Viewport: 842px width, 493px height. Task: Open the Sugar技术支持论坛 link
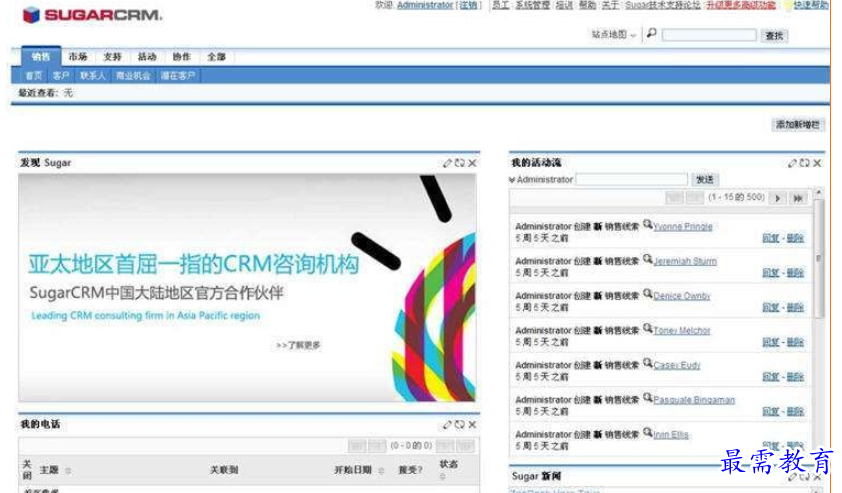(x=663, y=5)
